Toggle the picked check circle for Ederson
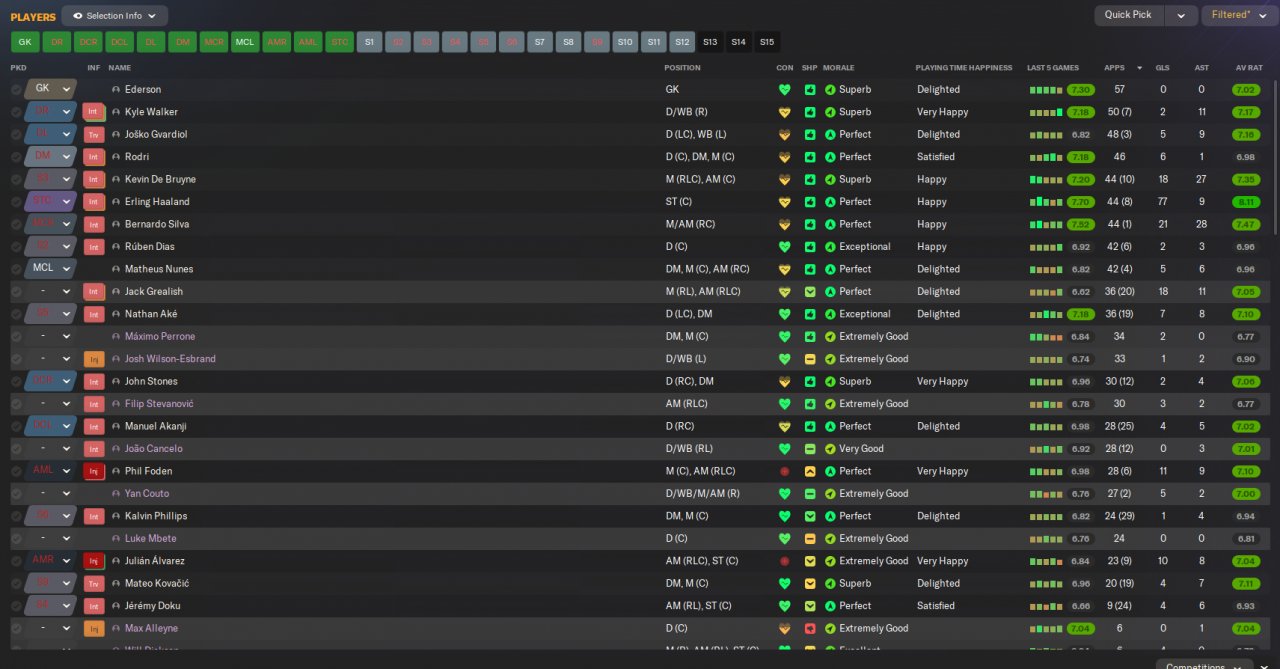 point(16,89)
